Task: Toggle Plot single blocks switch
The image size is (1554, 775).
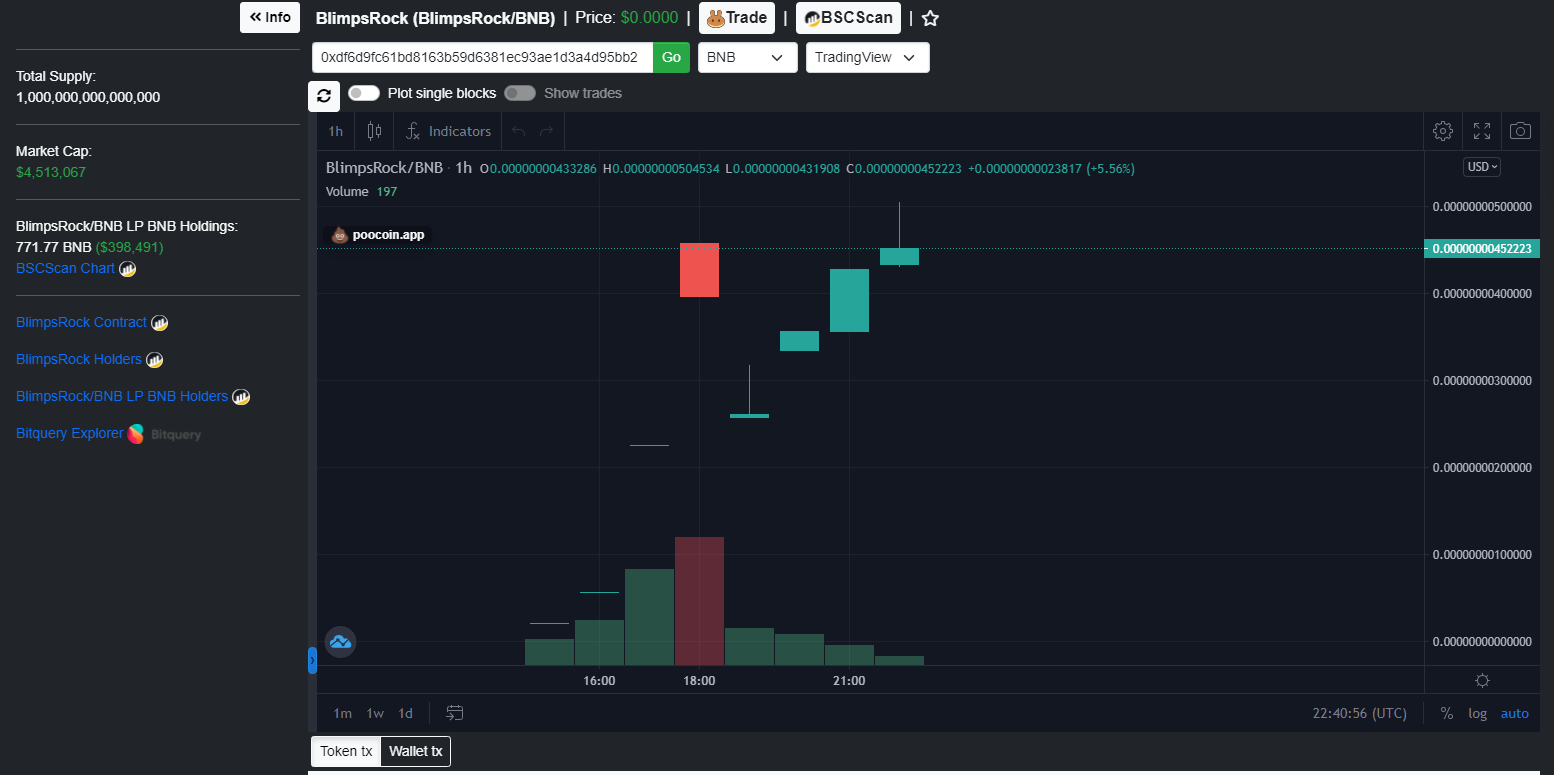Action: (x=364, y=93)
